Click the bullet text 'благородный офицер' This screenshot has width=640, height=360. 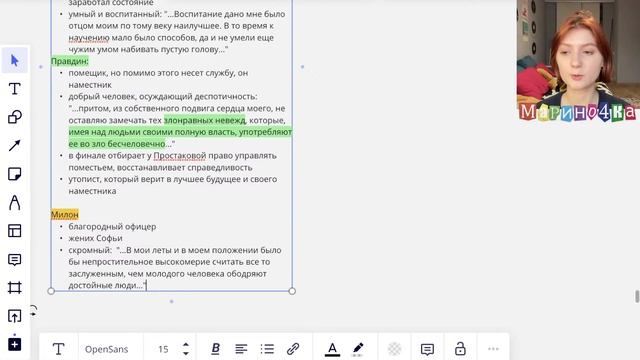pyautogui.click(x=112, y=227)
